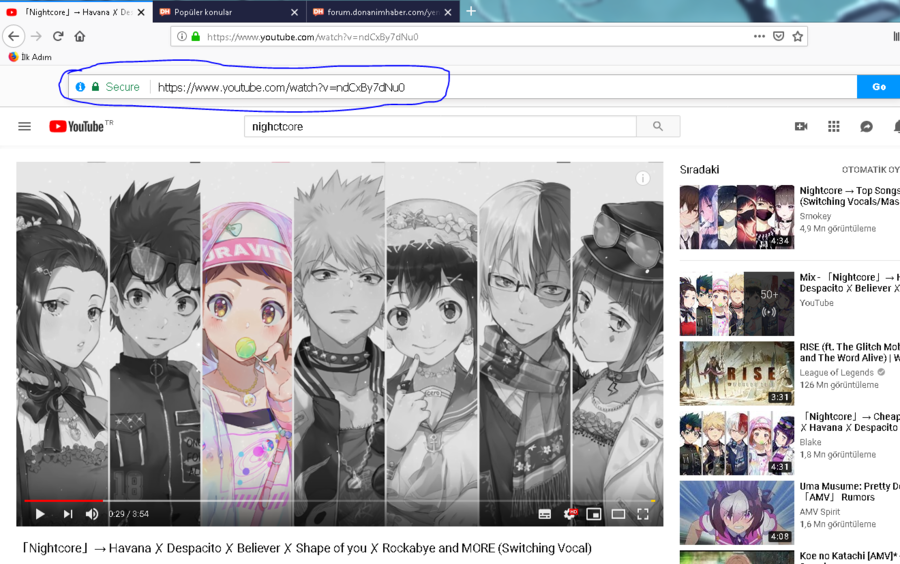Image resolution: width=900 pixels, height=564 pixels.
Task: Click the Secure label in the lower URL bar
Action: point(122,87)
